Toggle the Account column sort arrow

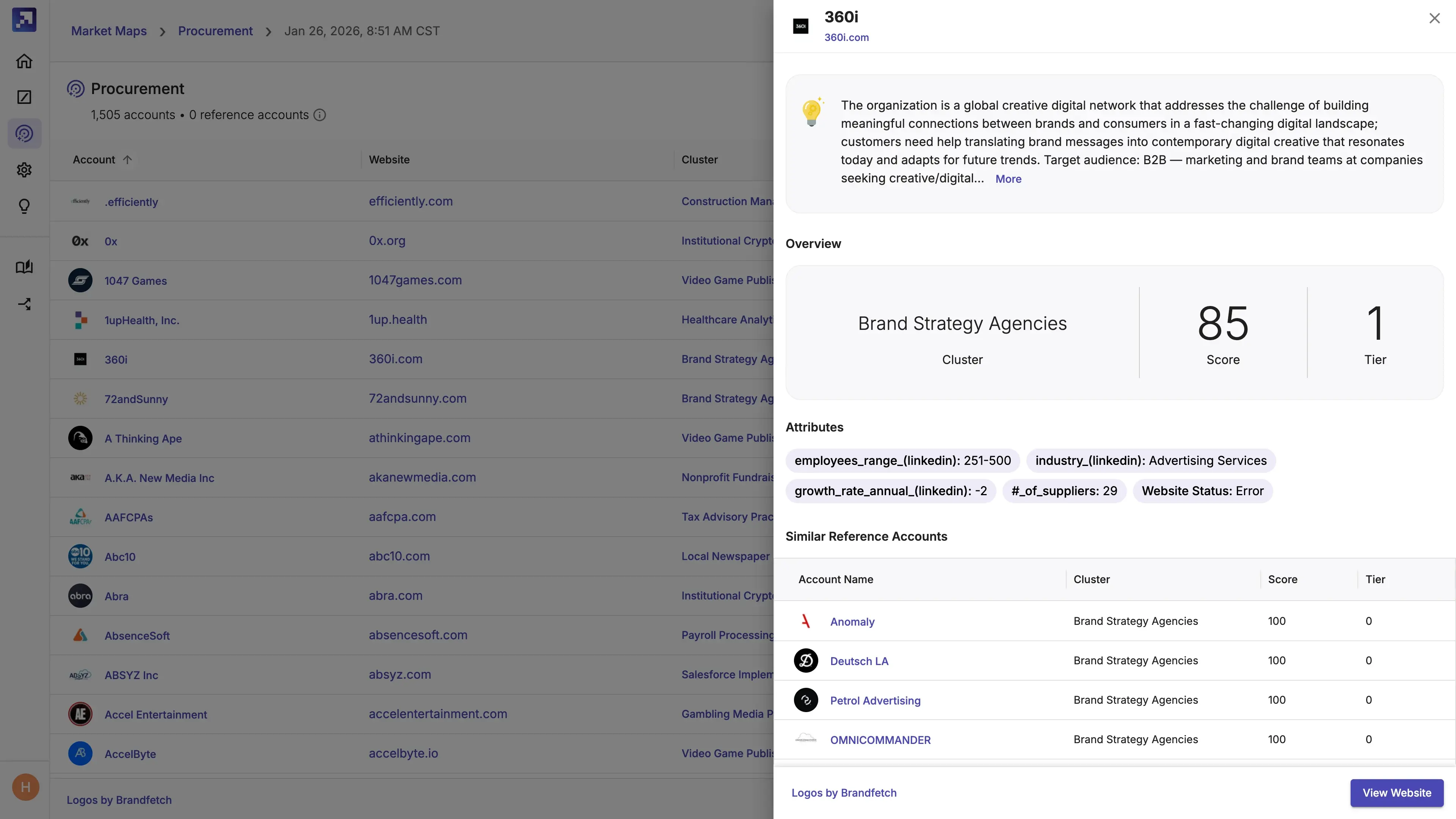pos(127,159)
